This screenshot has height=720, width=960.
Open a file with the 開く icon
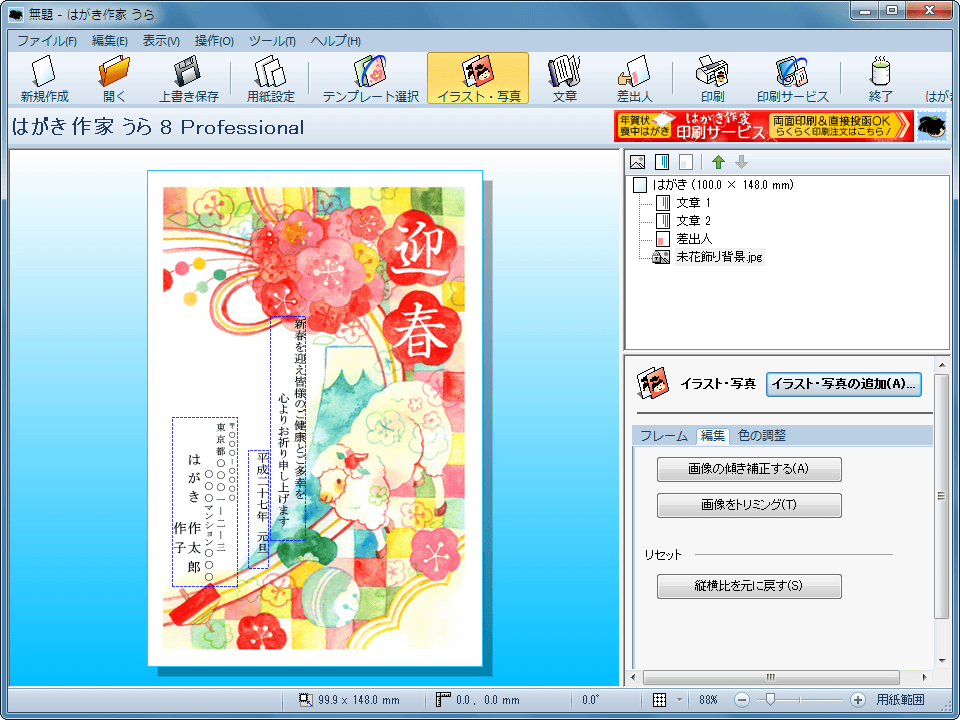point(114,78)
